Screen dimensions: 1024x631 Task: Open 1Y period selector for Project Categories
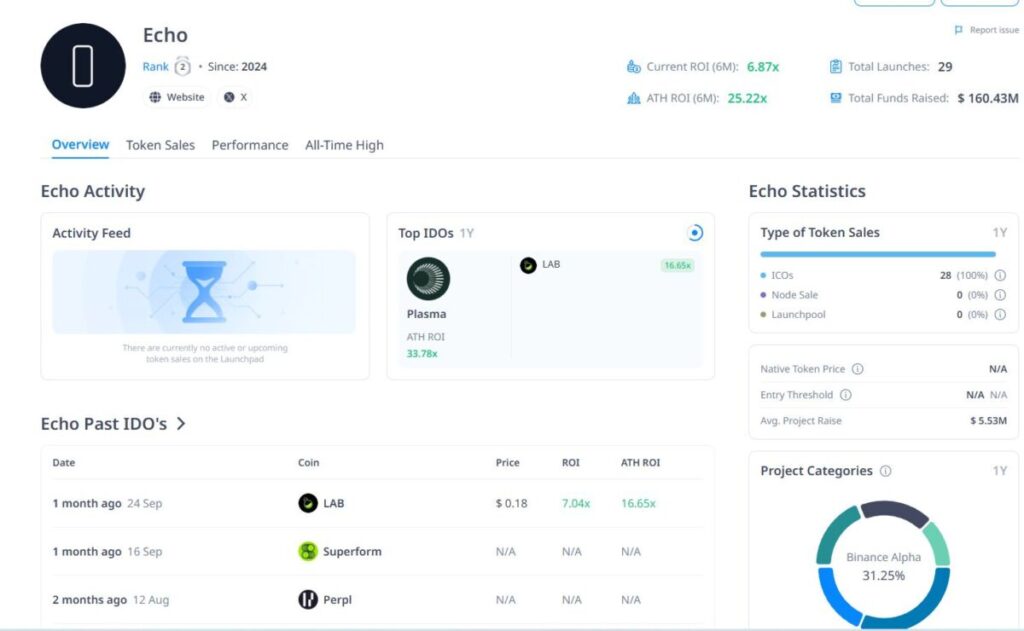[x=999, y=471]
